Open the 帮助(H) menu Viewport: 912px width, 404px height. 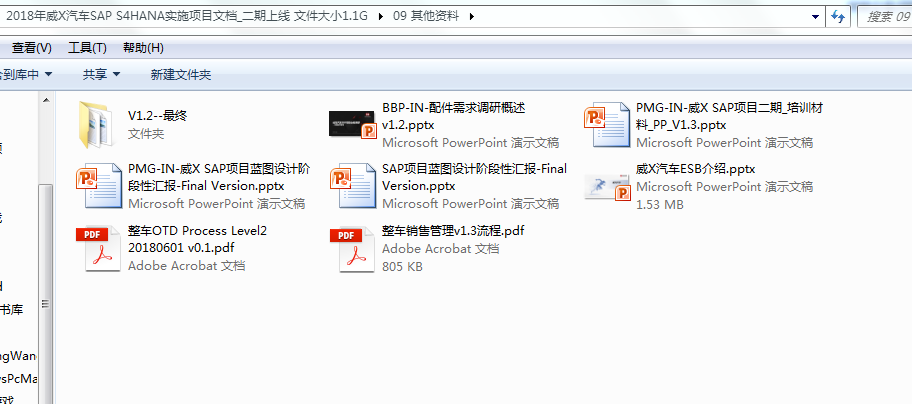[143, 48]
